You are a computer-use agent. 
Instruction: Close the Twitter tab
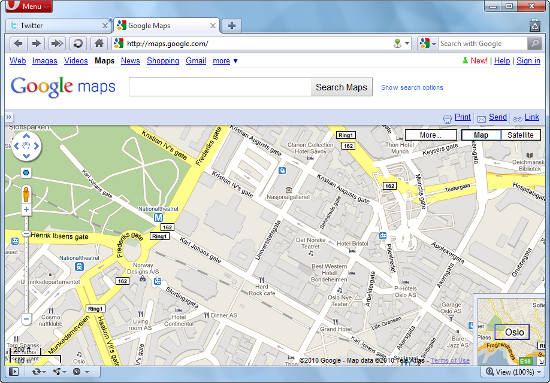105,26
